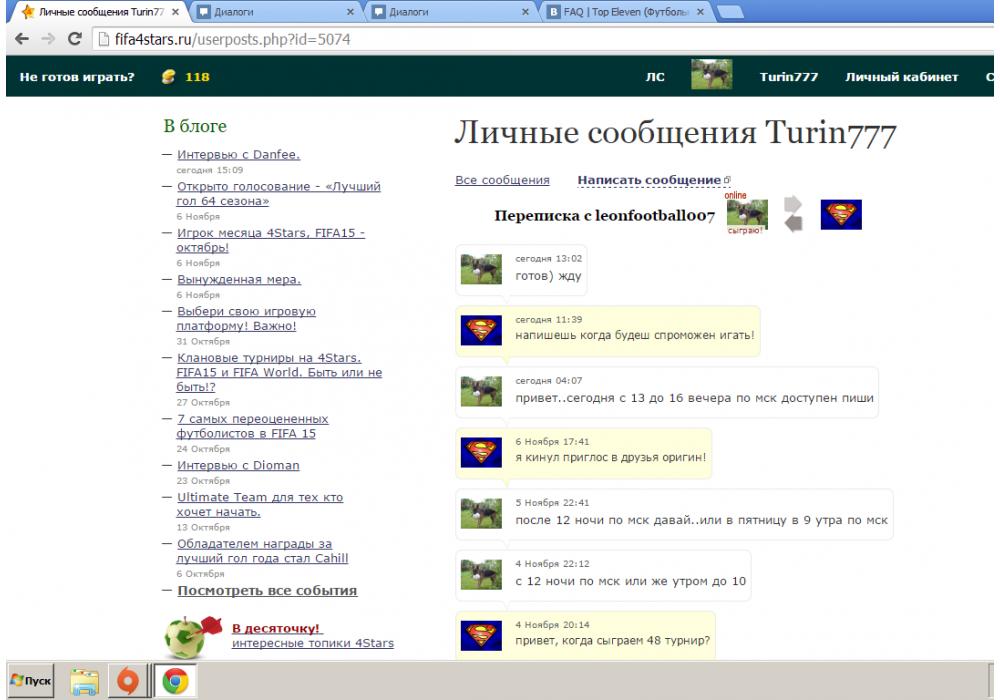This screenshot has width=1000, height=700.
Task: Click the browser back arrow
Action: point(20,40)
